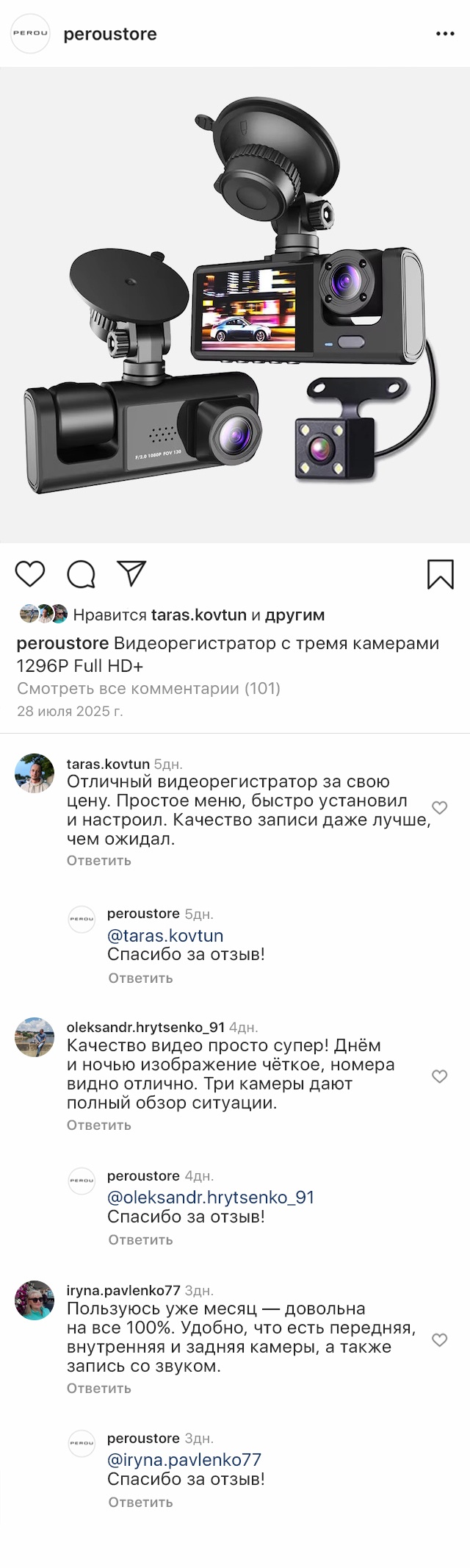Image resolution: width=470 pixels, height=1568 pixels.
Task: Expand all 101 comments
Action: [148, 688]
